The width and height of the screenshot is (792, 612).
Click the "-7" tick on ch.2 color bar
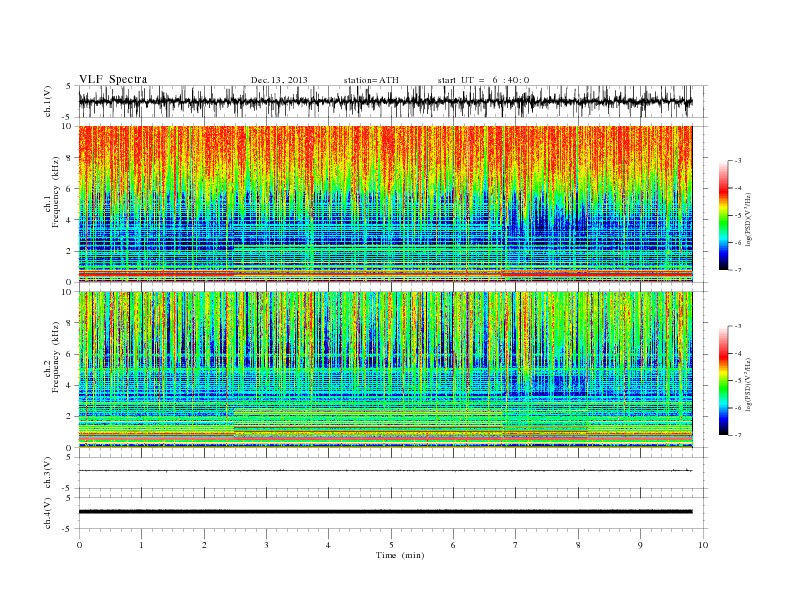point(737,435)
